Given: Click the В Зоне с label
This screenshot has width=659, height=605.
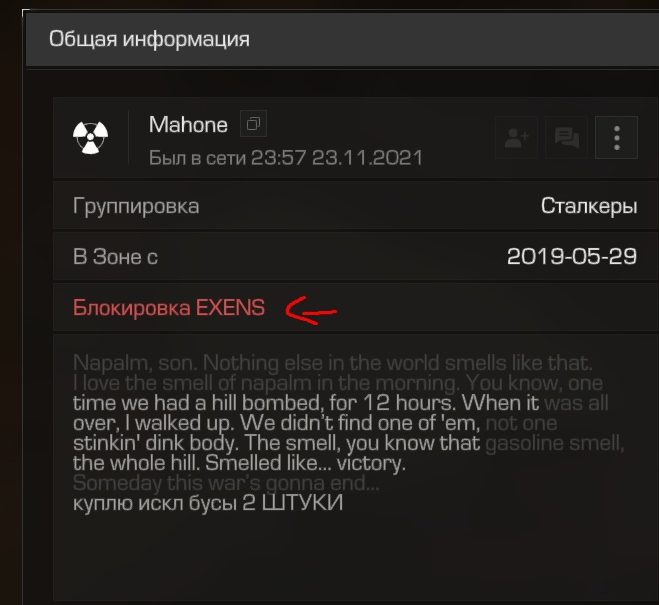Looking at the screenshot, I should 115,257.
